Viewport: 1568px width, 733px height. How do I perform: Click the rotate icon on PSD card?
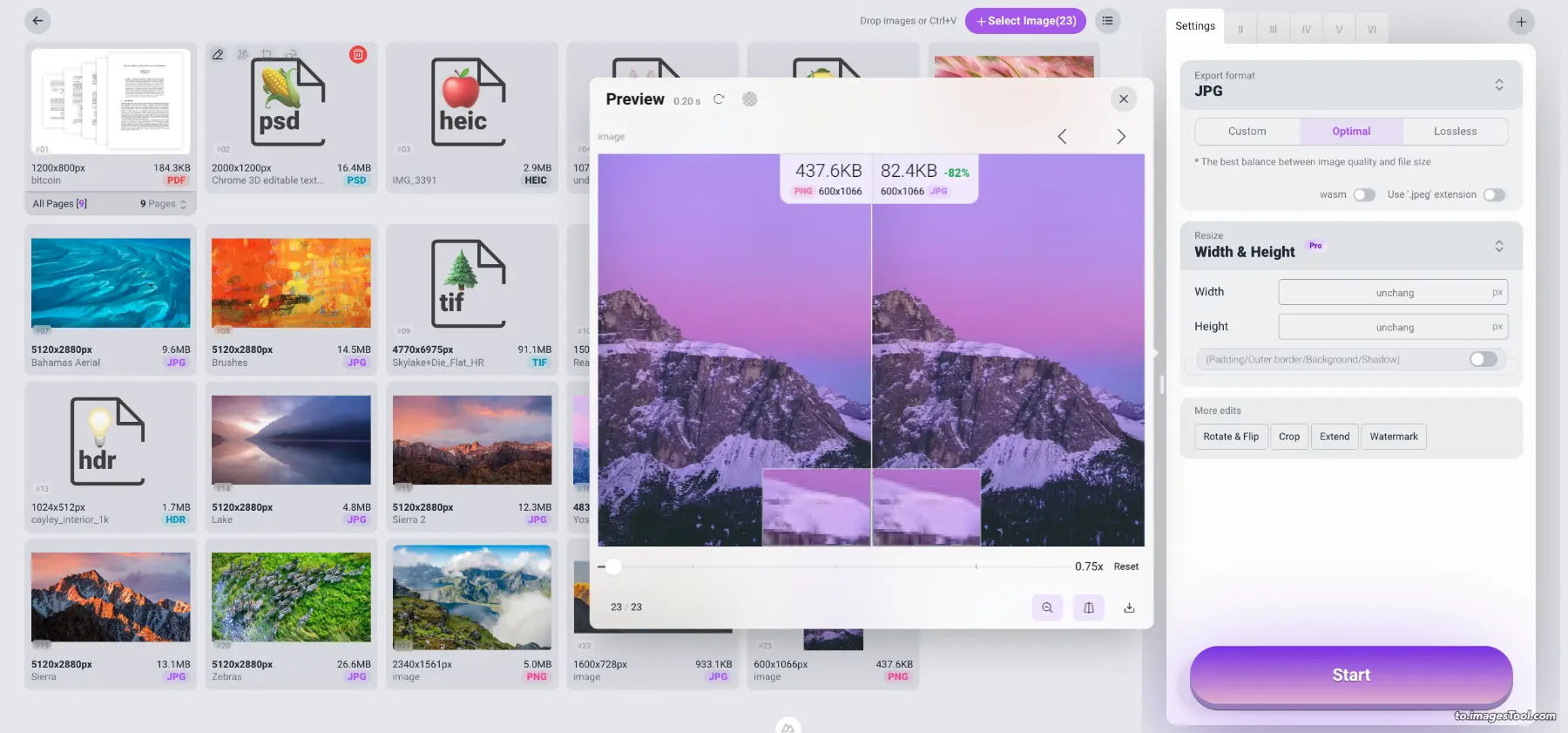(292, 55)
